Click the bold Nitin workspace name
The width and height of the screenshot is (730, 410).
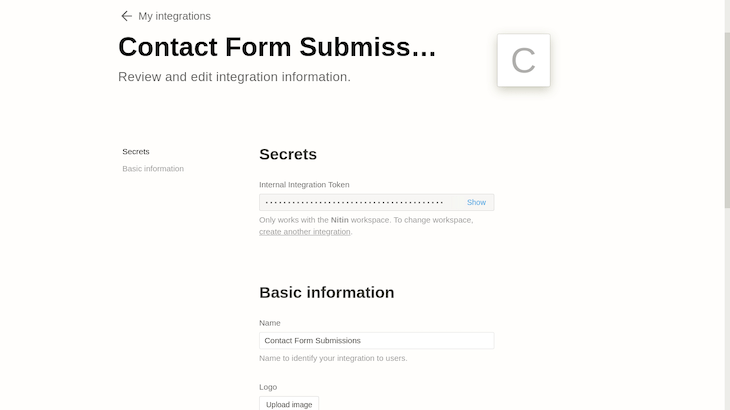click(339, 220)
